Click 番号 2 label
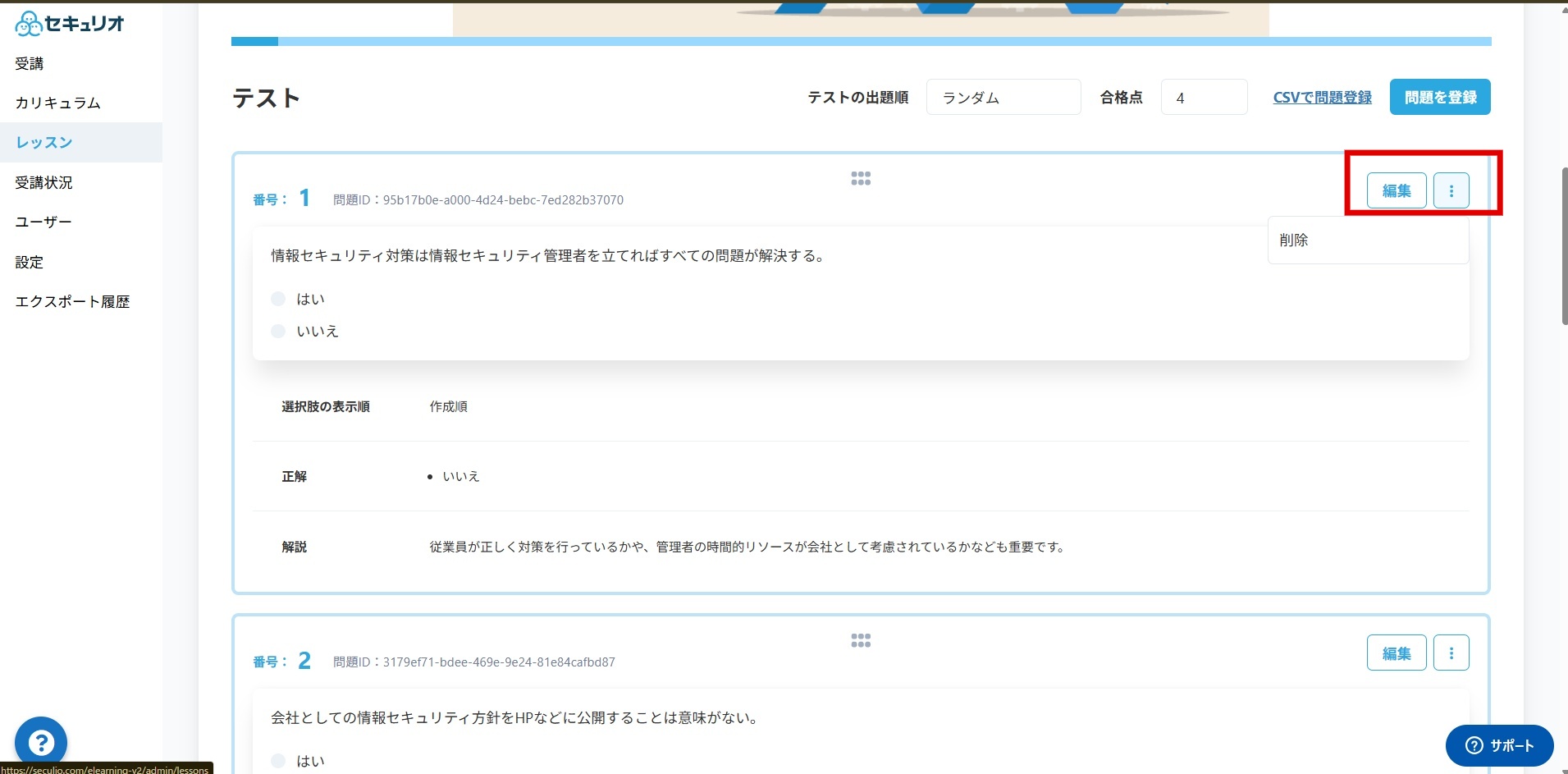 [x=281, y=661]
